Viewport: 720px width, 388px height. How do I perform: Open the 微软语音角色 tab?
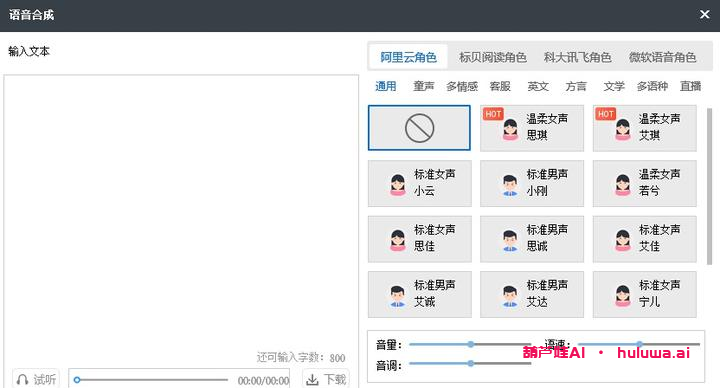pyautogui.click(x=662, y=57)
